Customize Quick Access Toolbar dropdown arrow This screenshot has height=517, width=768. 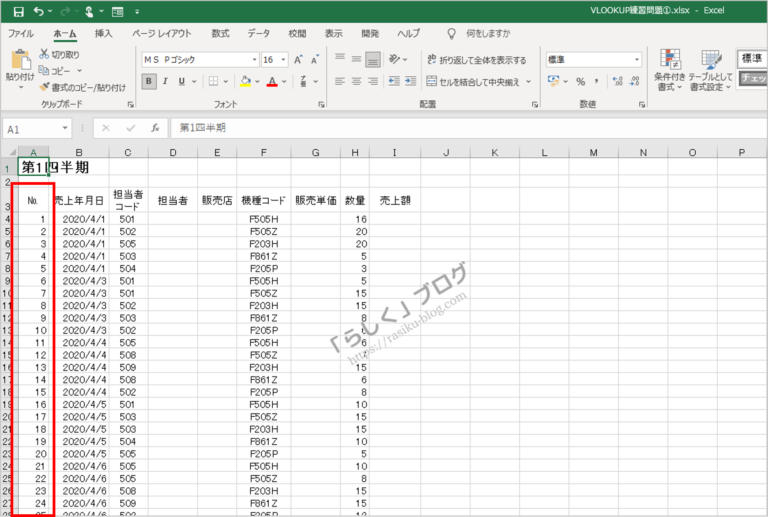coord(137,12)
